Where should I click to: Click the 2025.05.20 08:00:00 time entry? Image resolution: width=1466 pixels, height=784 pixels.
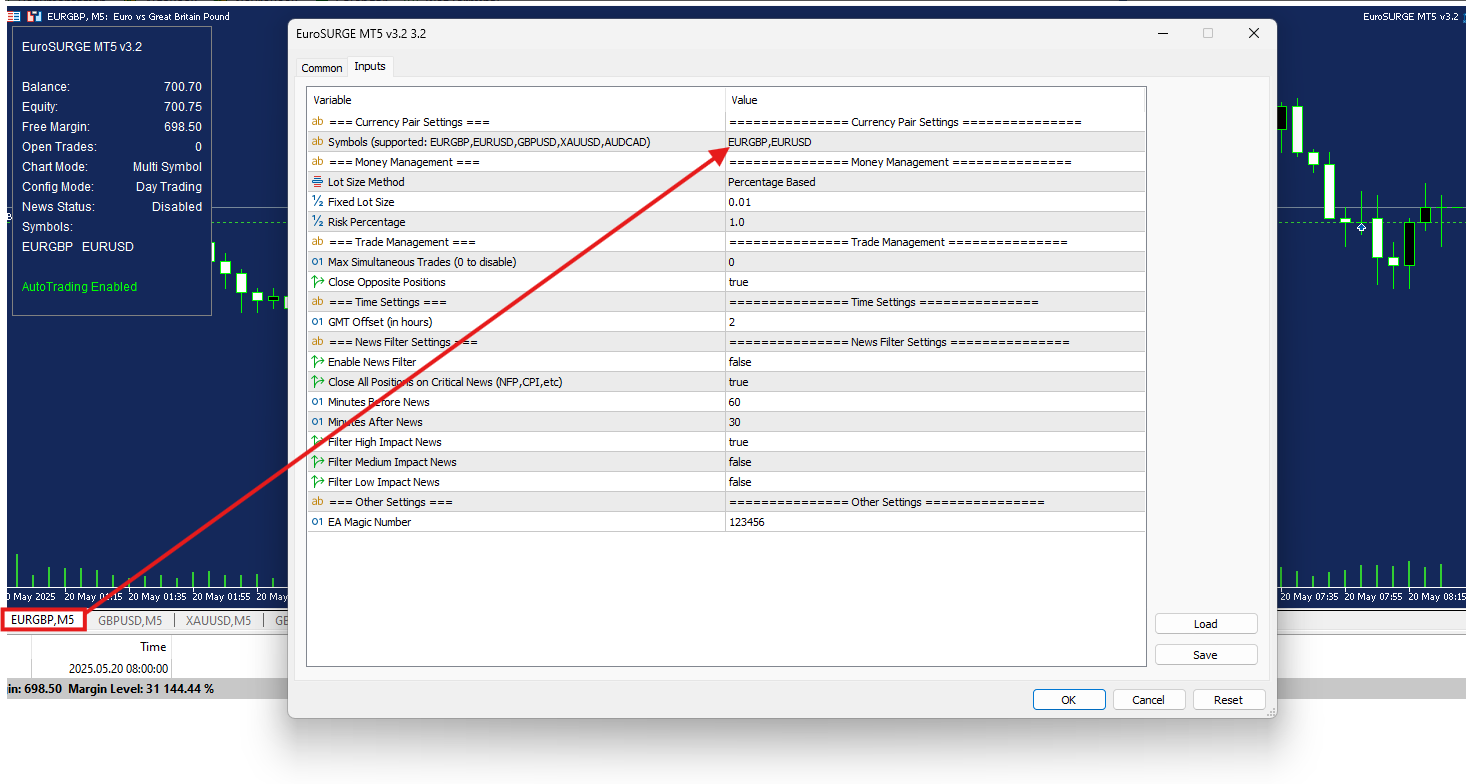118,669
